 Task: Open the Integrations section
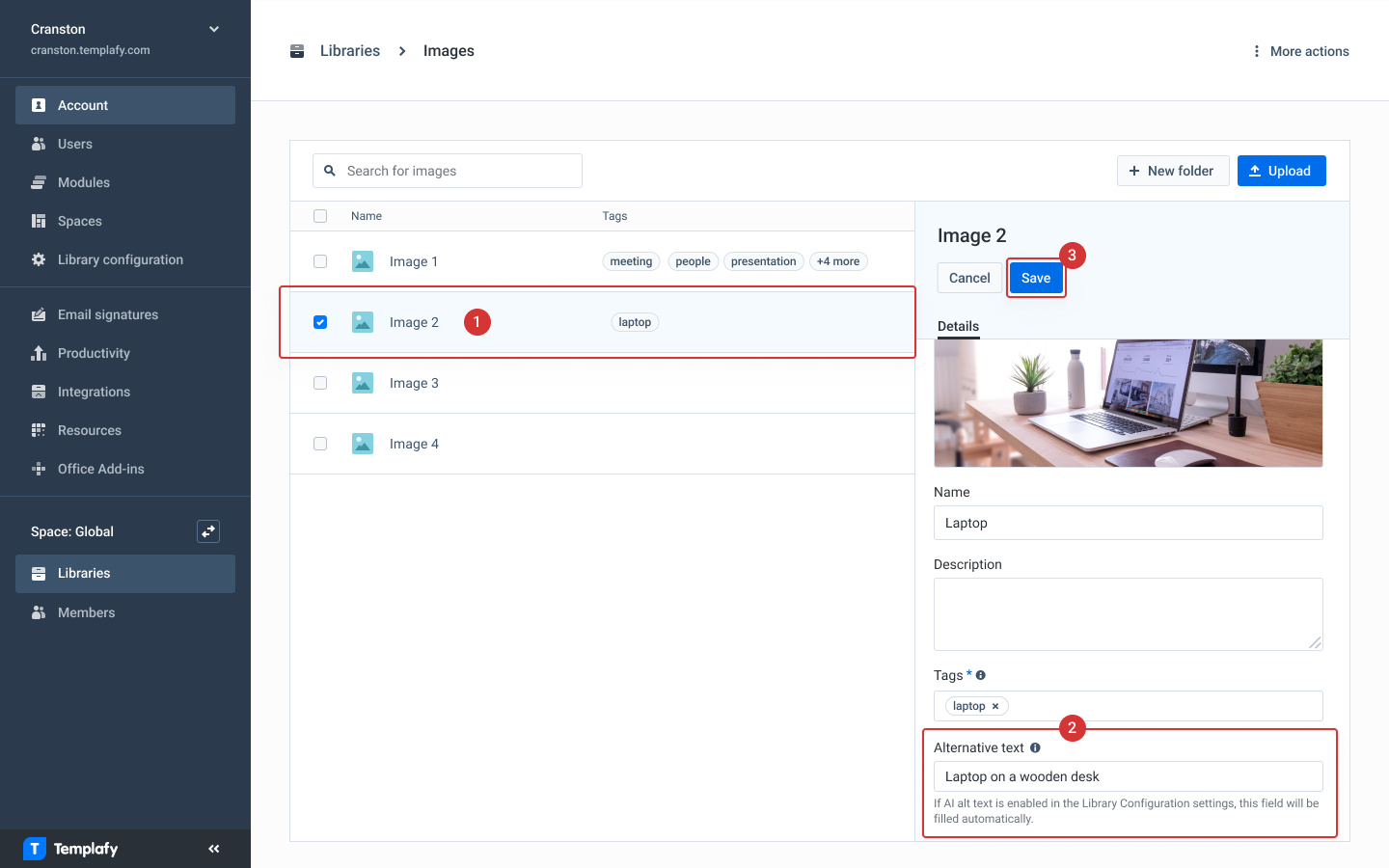coord(94,392)
